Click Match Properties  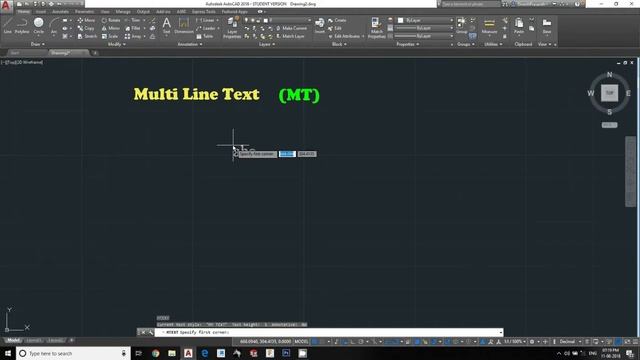[x=376, y=28]
